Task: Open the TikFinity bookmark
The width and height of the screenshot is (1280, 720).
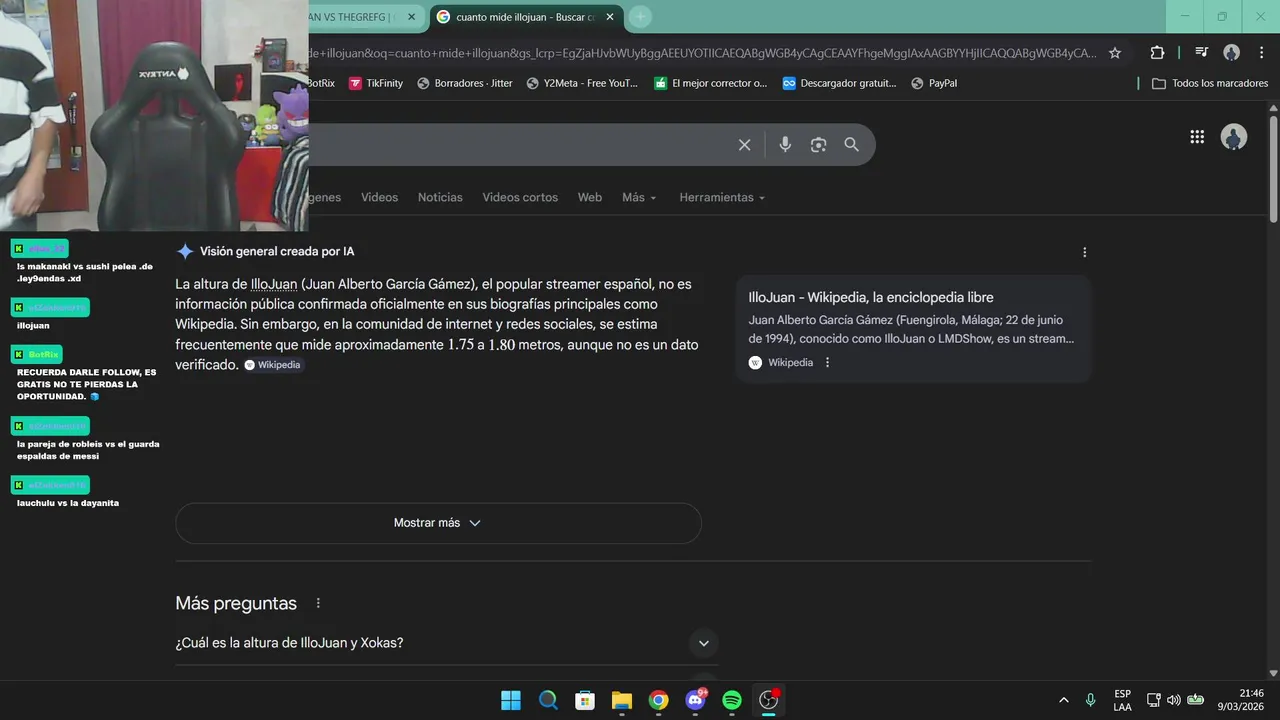Action: click(x=376, y=83)
